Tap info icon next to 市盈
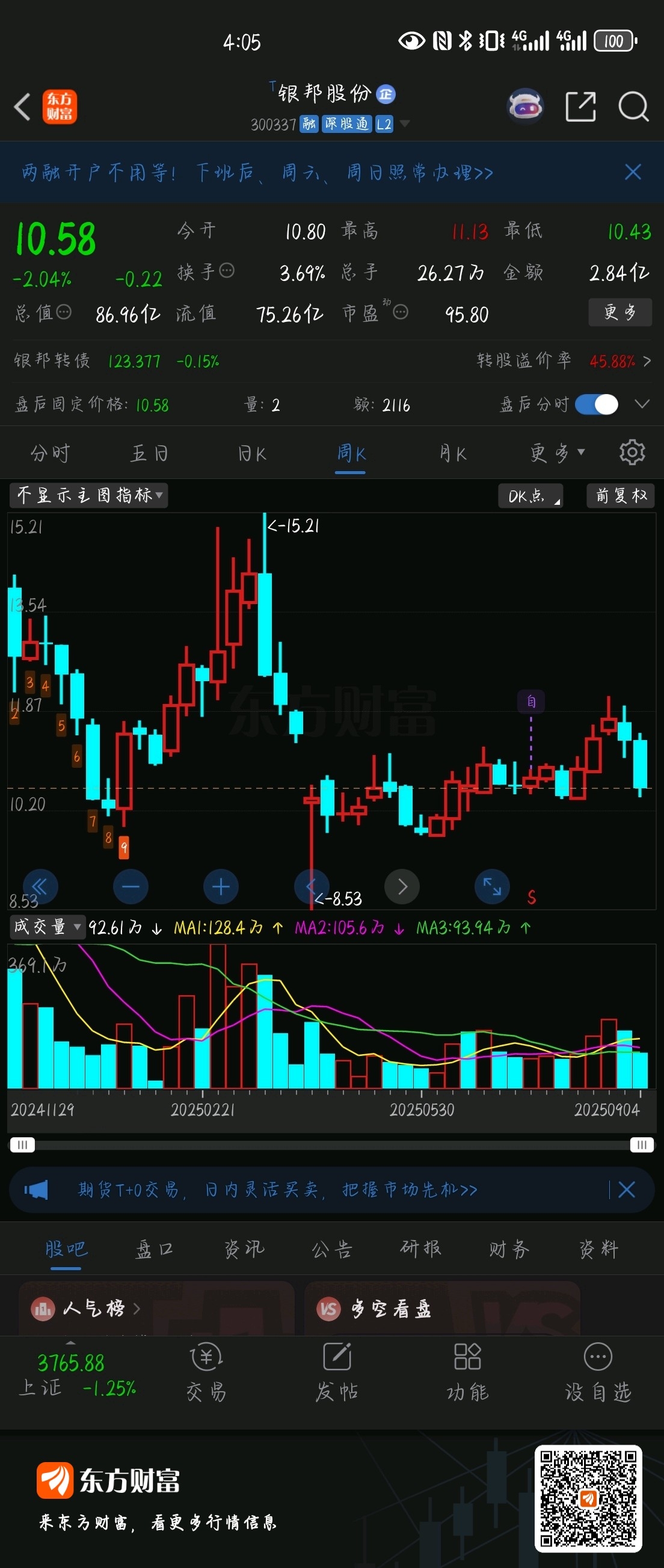 pyautogui.click(x=400, y=313)
